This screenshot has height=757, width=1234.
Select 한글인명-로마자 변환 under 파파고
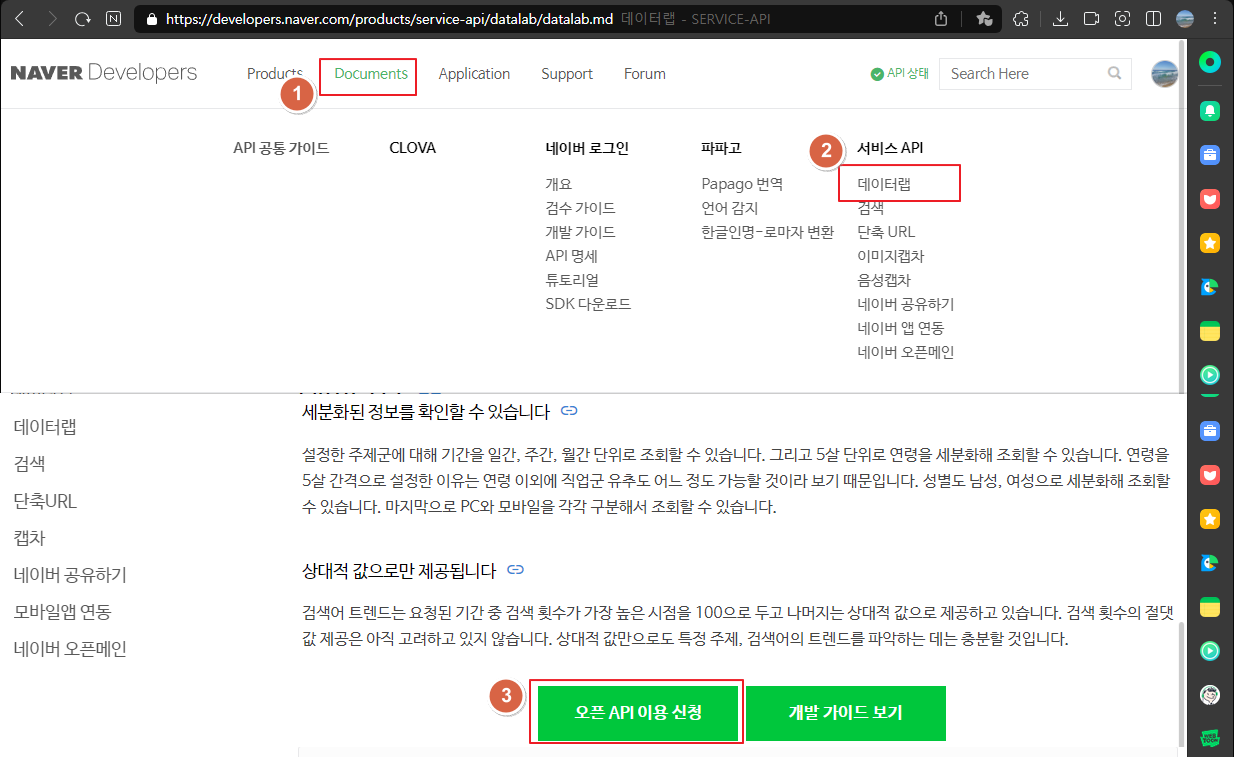pos(768,232)
